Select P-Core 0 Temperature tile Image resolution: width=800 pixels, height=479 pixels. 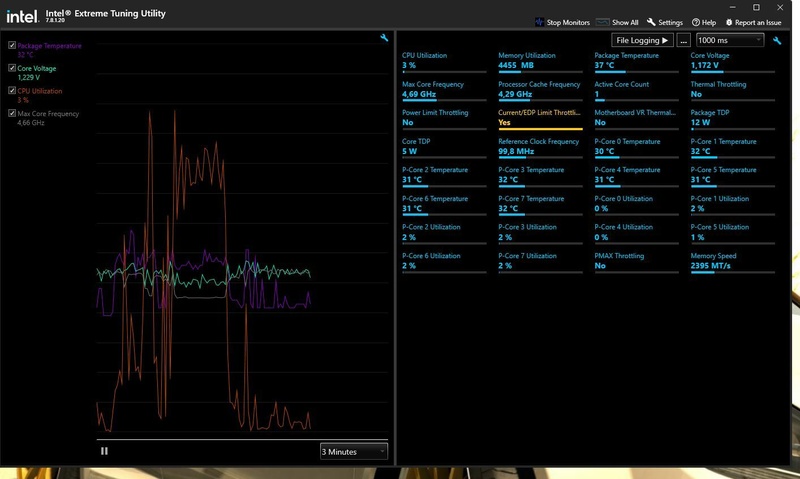[636, 147]
